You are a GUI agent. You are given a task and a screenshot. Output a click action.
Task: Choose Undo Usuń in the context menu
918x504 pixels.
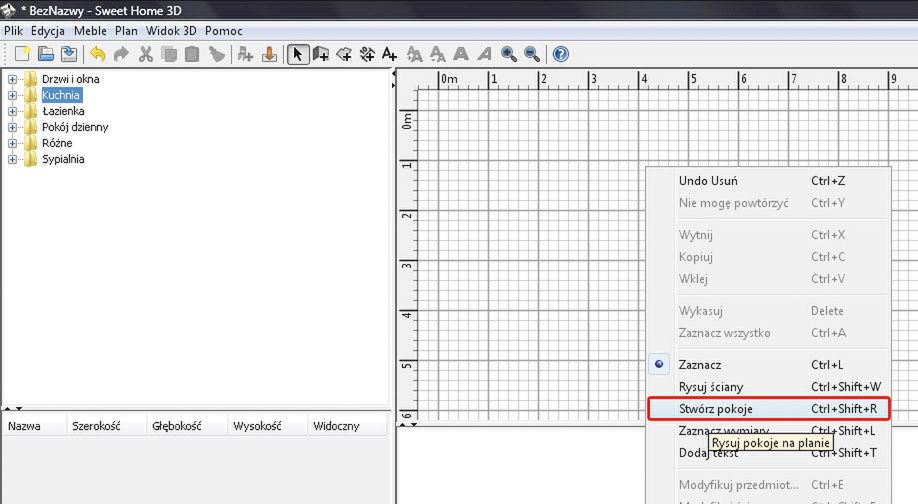click(x=768, y=181)
